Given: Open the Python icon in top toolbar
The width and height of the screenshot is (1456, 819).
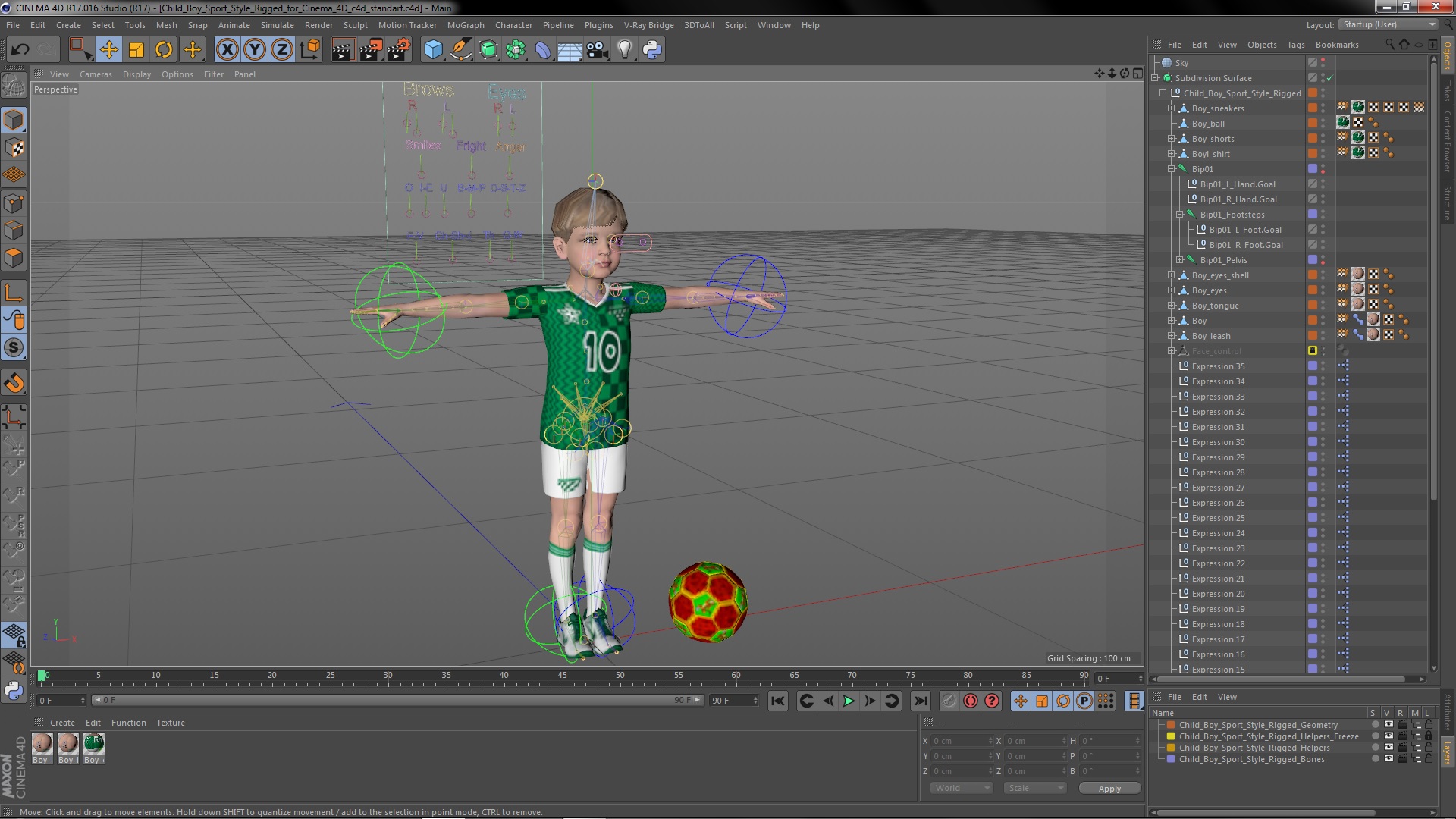Looking at the screenshot, I should [x=652, y=50].
